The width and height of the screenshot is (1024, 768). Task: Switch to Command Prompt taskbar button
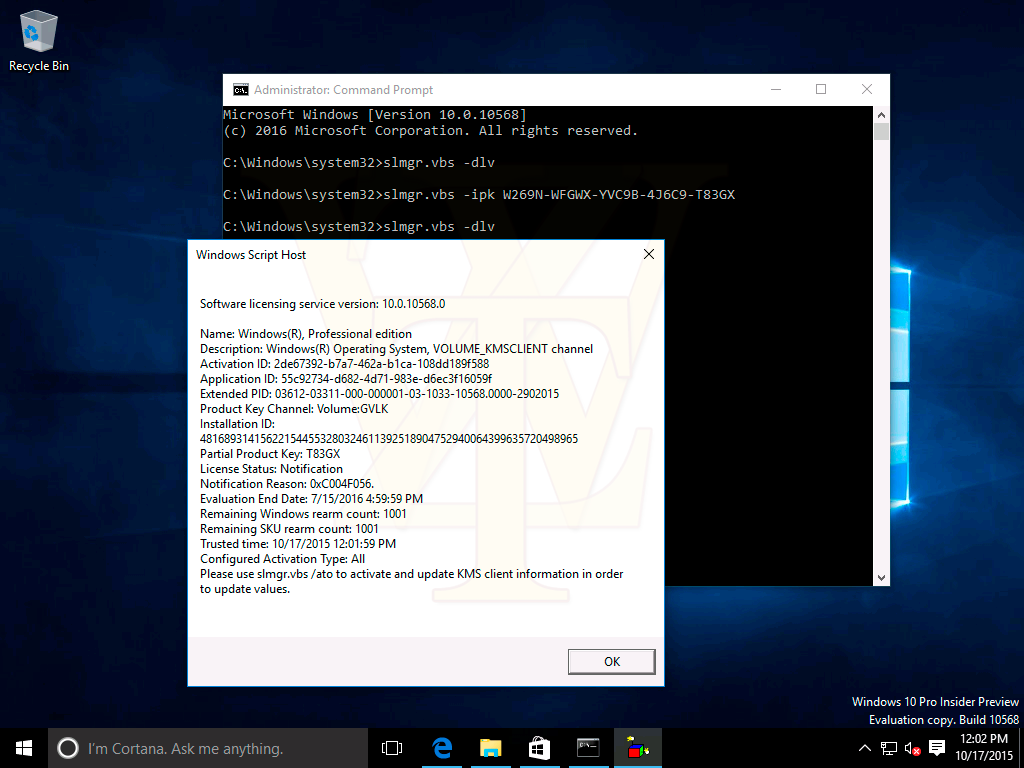tap(588, 748)
